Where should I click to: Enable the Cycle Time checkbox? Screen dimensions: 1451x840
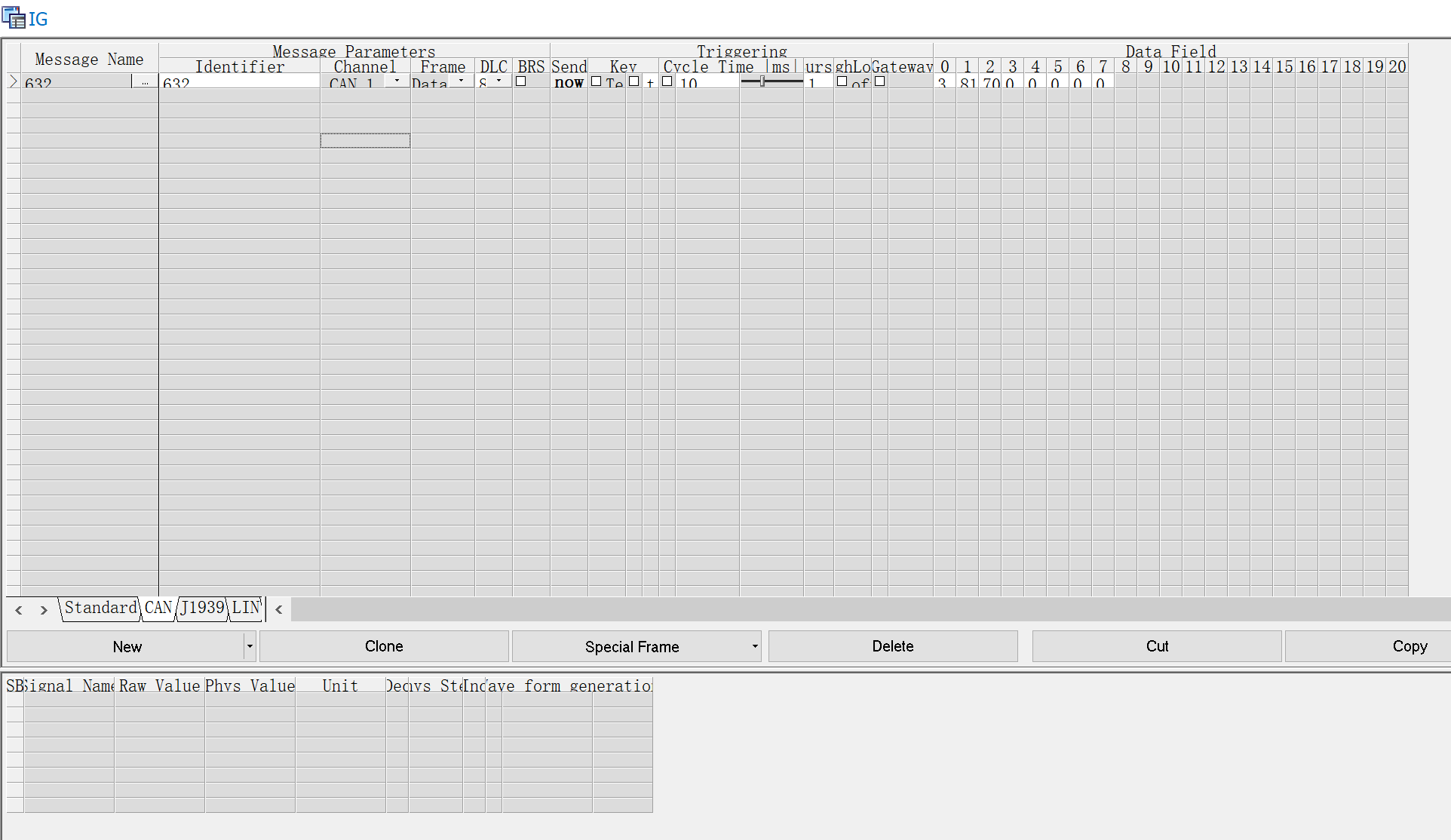tap(667, 81)
